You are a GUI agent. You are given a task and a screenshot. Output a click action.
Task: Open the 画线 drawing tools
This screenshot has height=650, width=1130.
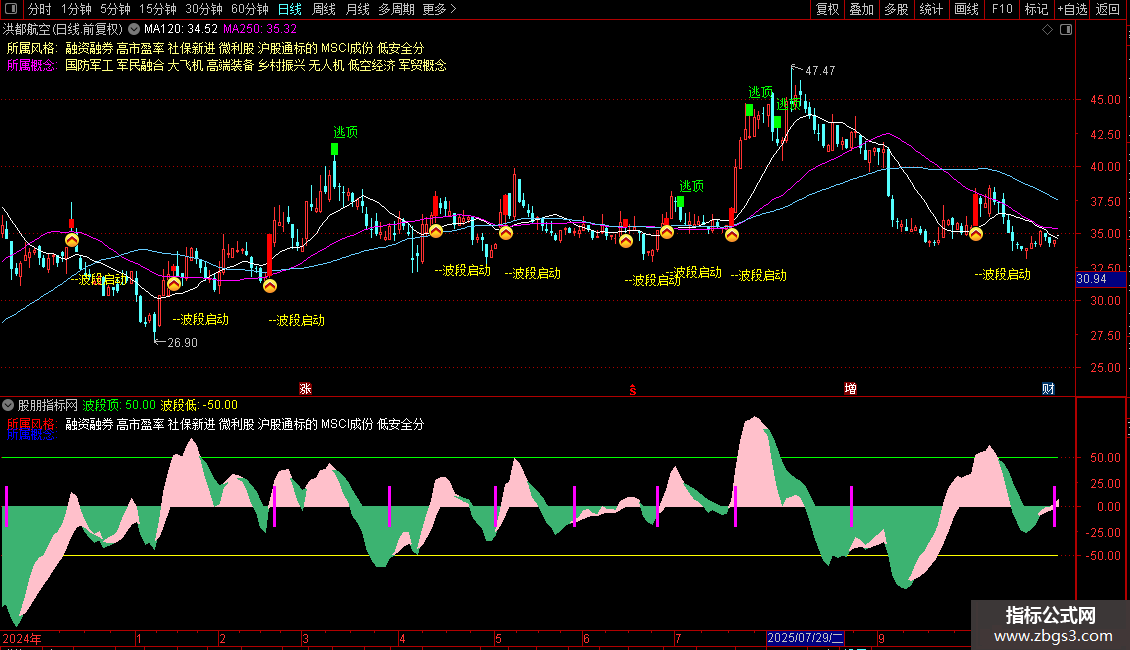(x=966, y=9)
